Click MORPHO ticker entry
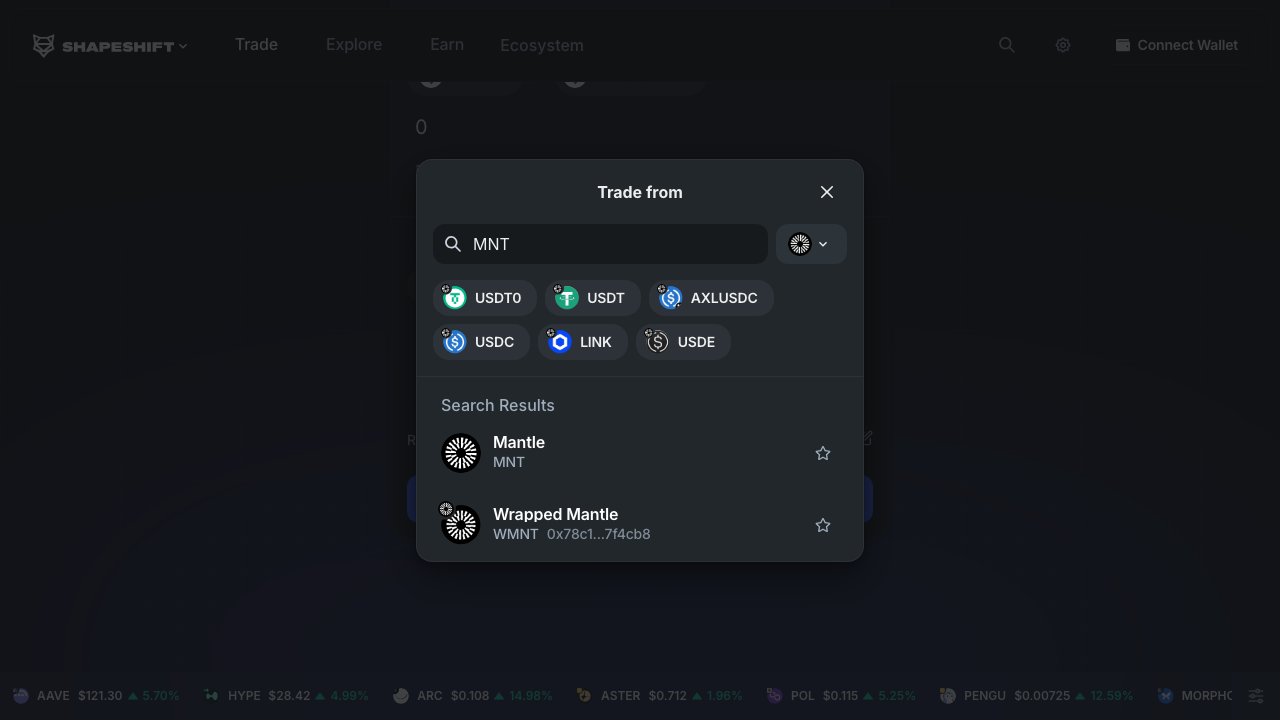The image size is (1280, 720). 1195,696
